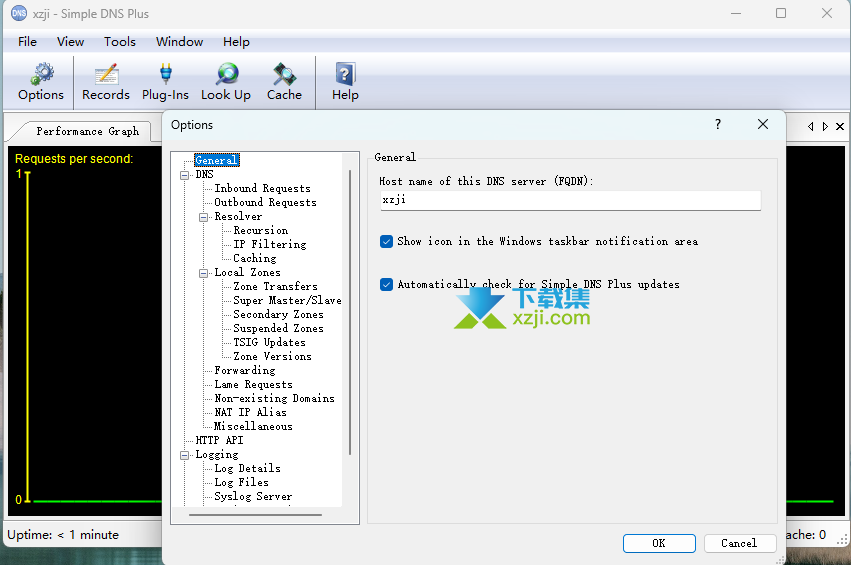Select the Performance Graph tab
Screen dimensions: 851x565
(x=87, y=131)
